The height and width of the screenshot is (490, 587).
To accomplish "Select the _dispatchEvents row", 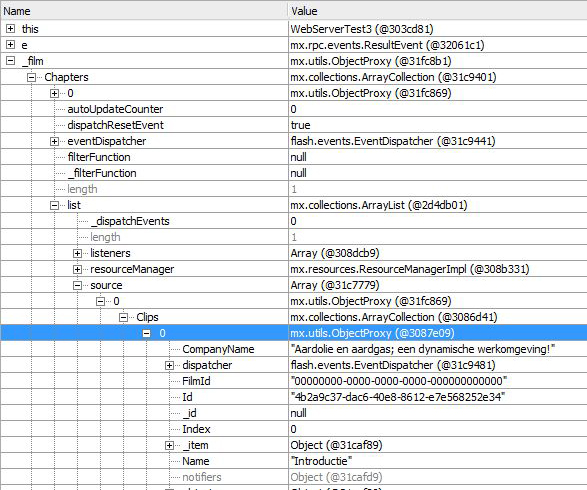I will tap(294, 221).
